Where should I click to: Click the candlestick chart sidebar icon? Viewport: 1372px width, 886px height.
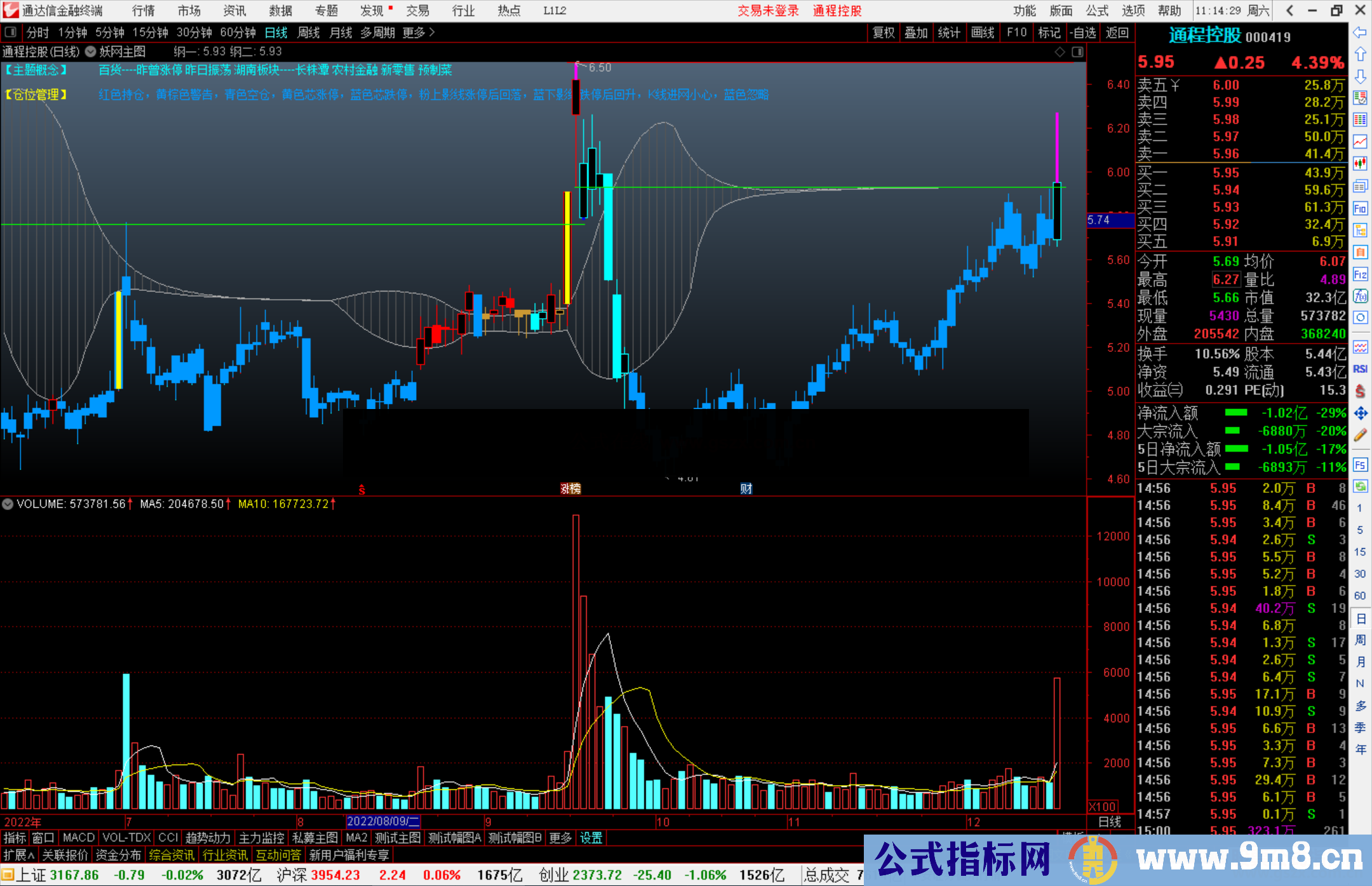tap(1360, 164)
